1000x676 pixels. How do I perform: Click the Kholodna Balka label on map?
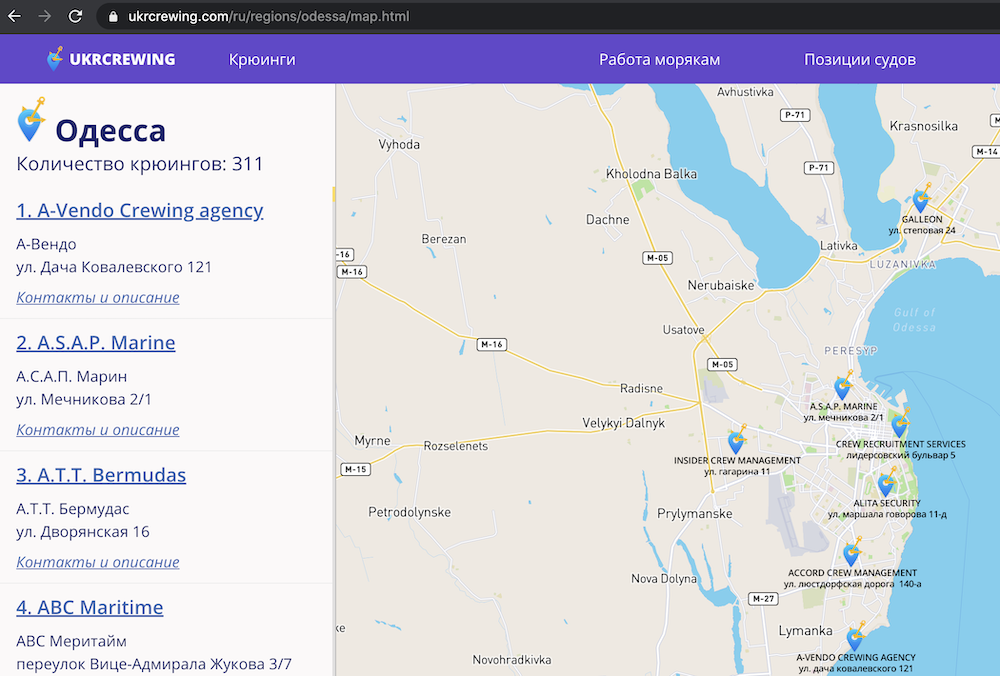(651, 174)
